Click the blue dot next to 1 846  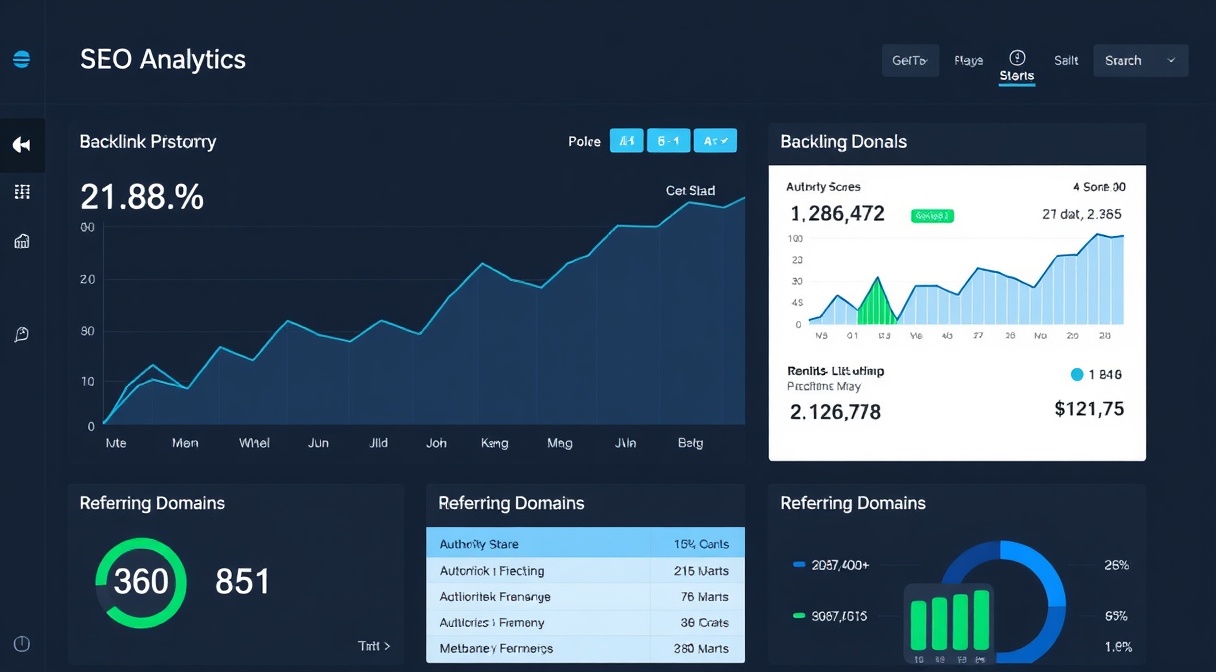(x=1077, y=375)
